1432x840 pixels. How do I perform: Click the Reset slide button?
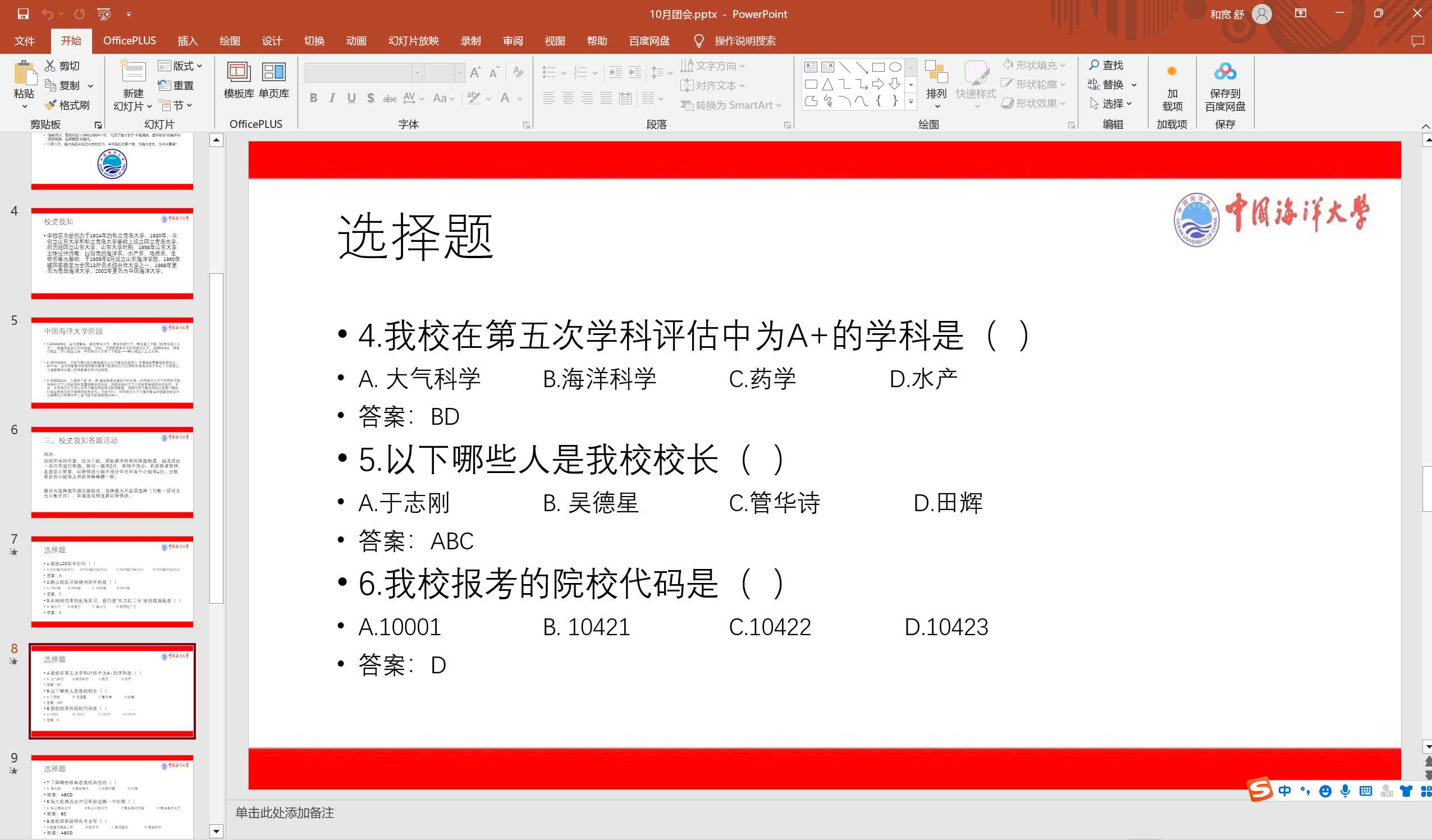(x=176, y=85)
